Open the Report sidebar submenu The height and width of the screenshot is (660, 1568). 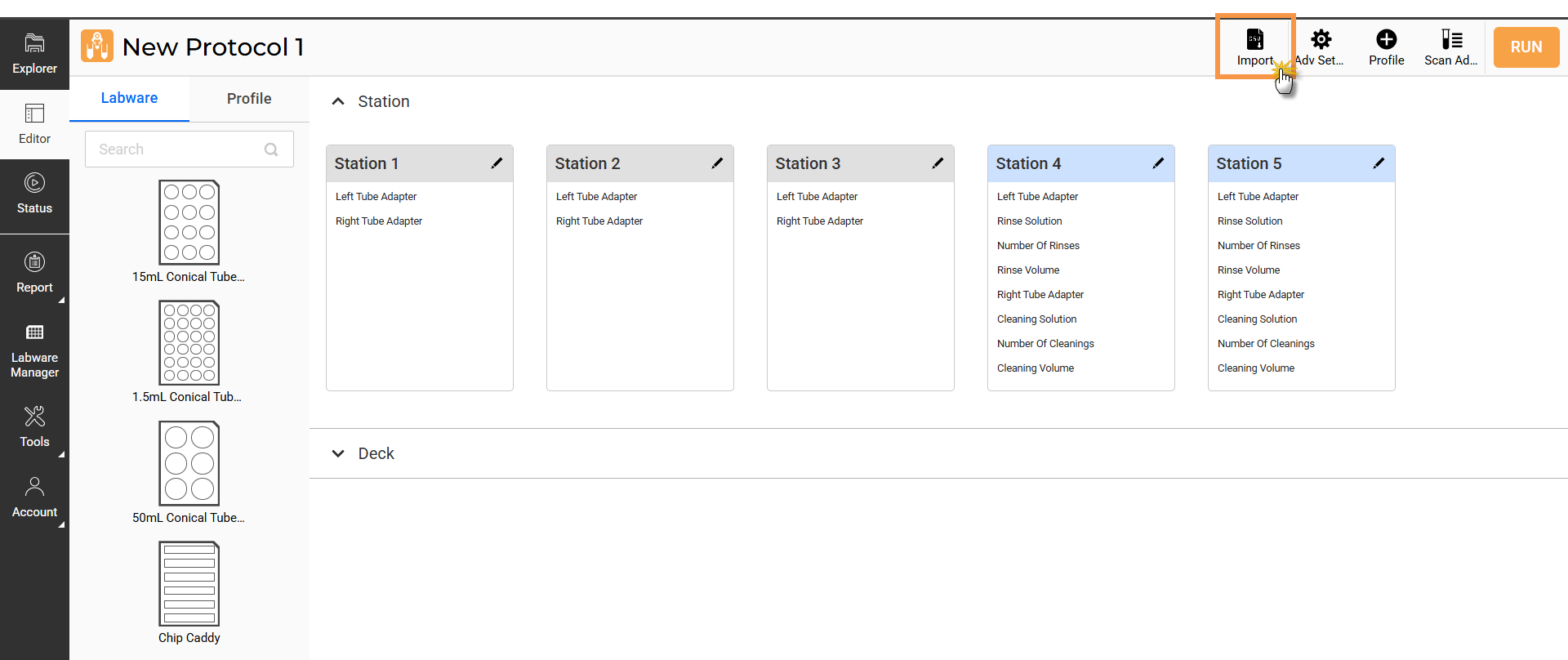[34, 272]
